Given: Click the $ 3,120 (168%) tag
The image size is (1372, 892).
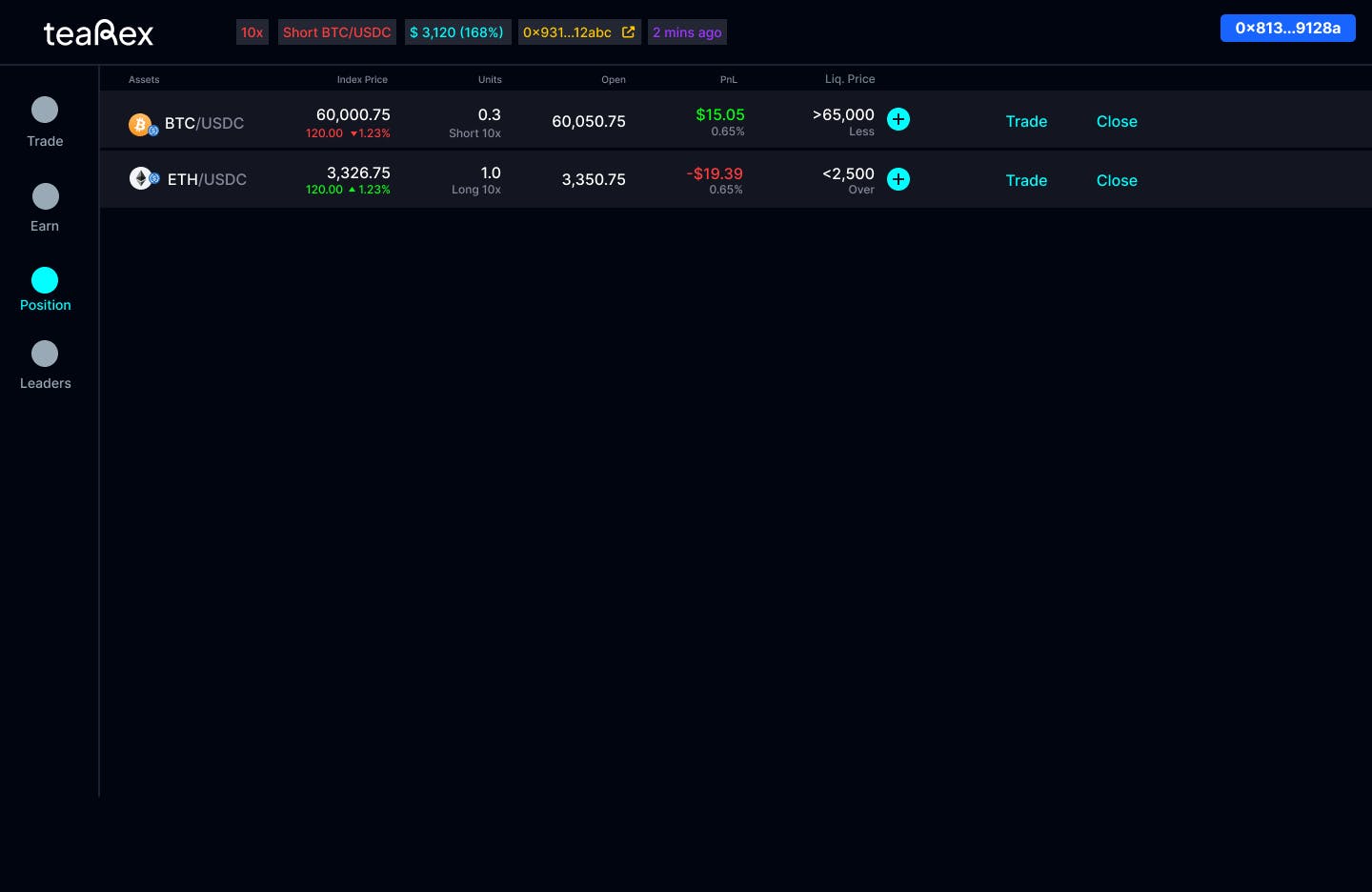Looking at the screenshot, I should click(x=457, y=32).
